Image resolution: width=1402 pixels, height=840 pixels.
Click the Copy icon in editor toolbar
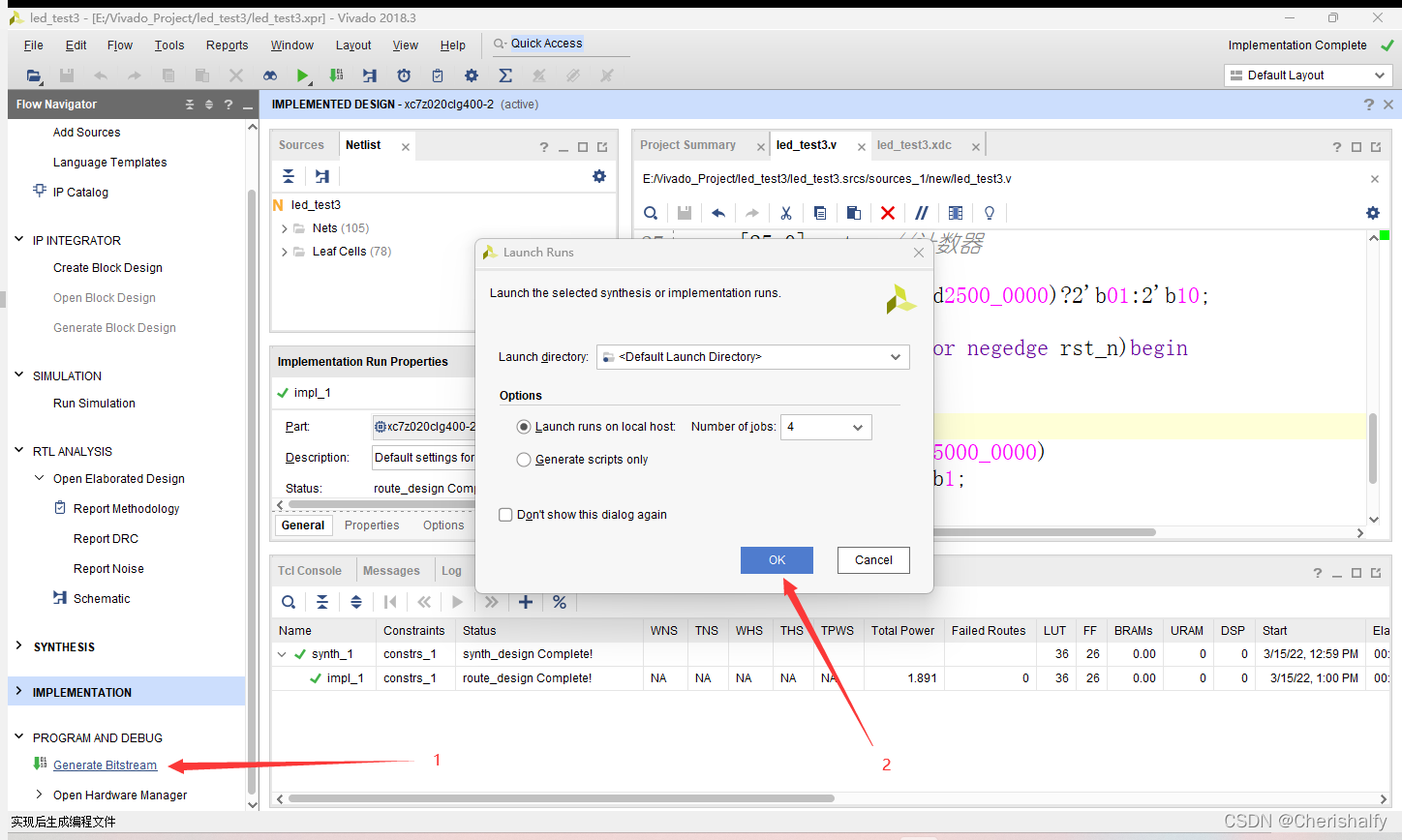pos(820,213)
